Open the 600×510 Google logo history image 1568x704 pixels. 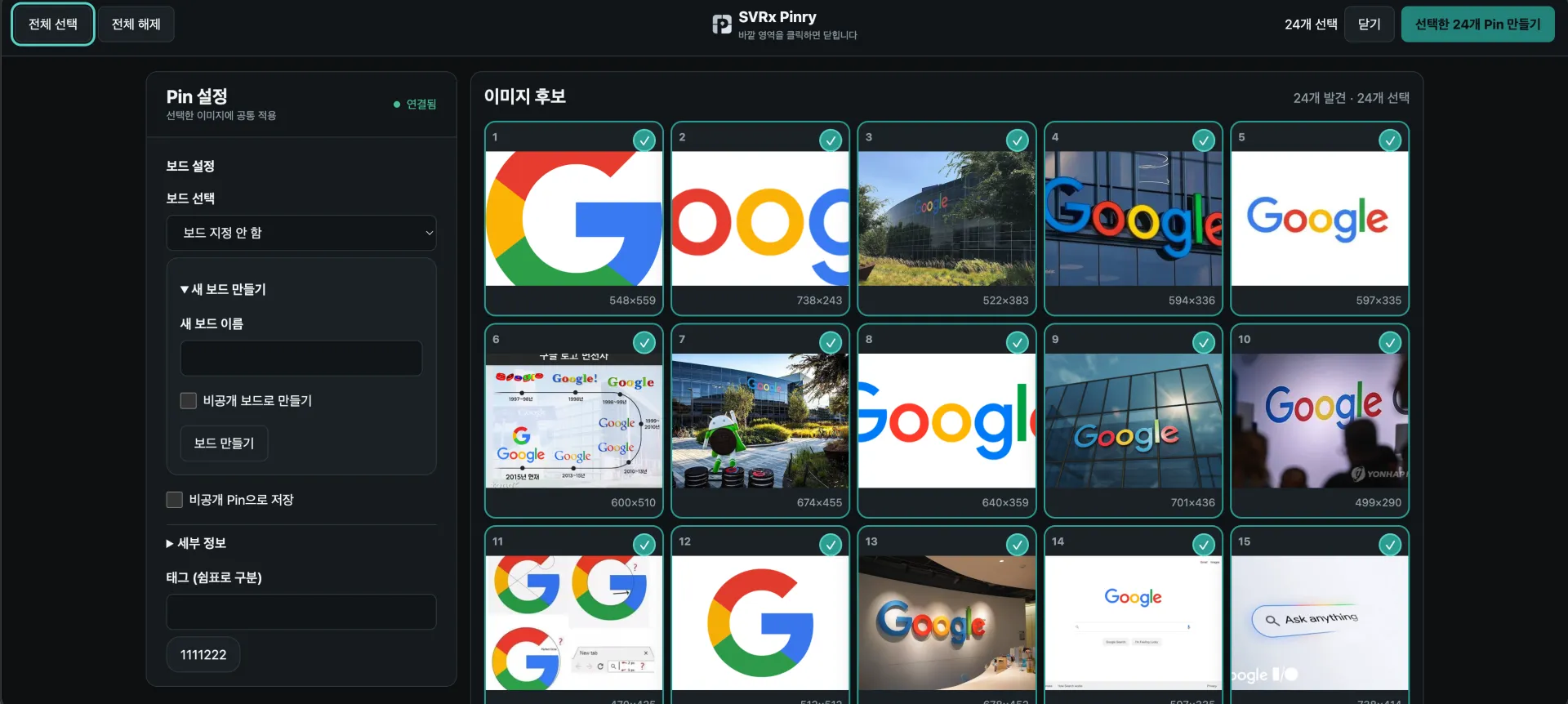[x=574, y=421]
